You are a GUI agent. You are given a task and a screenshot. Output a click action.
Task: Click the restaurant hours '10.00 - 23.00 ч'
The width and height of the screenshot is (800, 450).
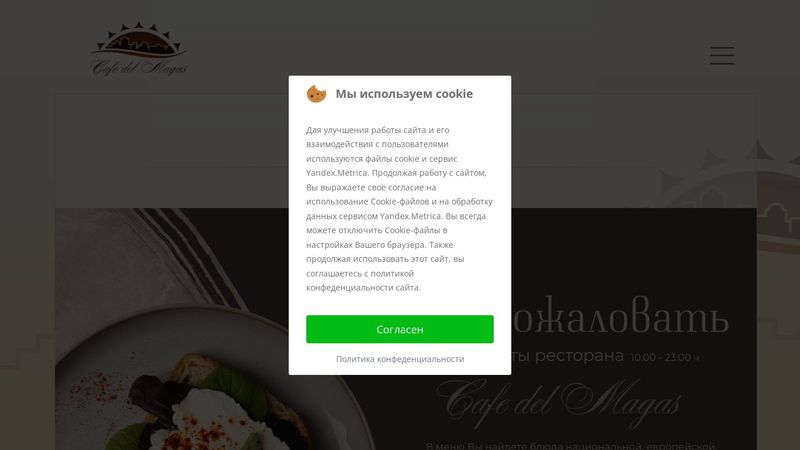665,357
